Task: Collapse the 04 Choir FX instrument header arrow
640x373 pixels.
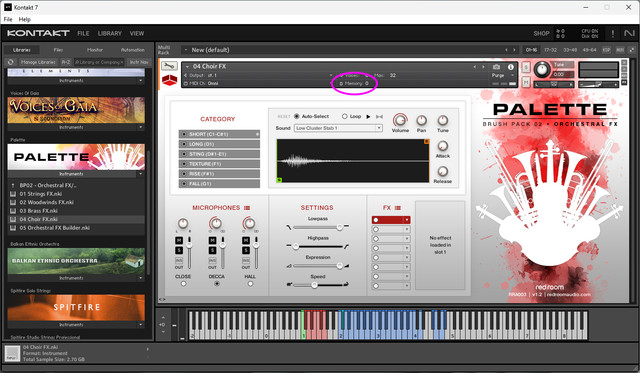Action: coord(187,67)
